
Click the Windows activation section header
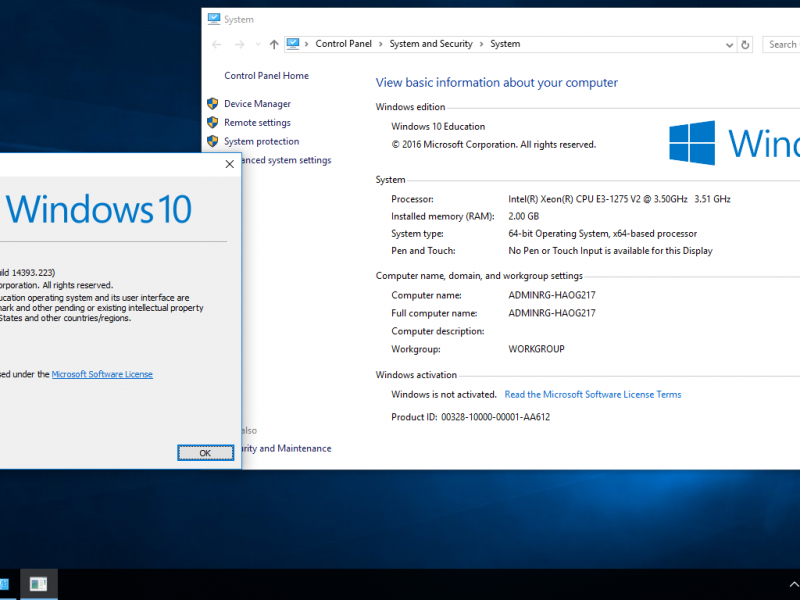pyautogui.click(x=416, y=374)
